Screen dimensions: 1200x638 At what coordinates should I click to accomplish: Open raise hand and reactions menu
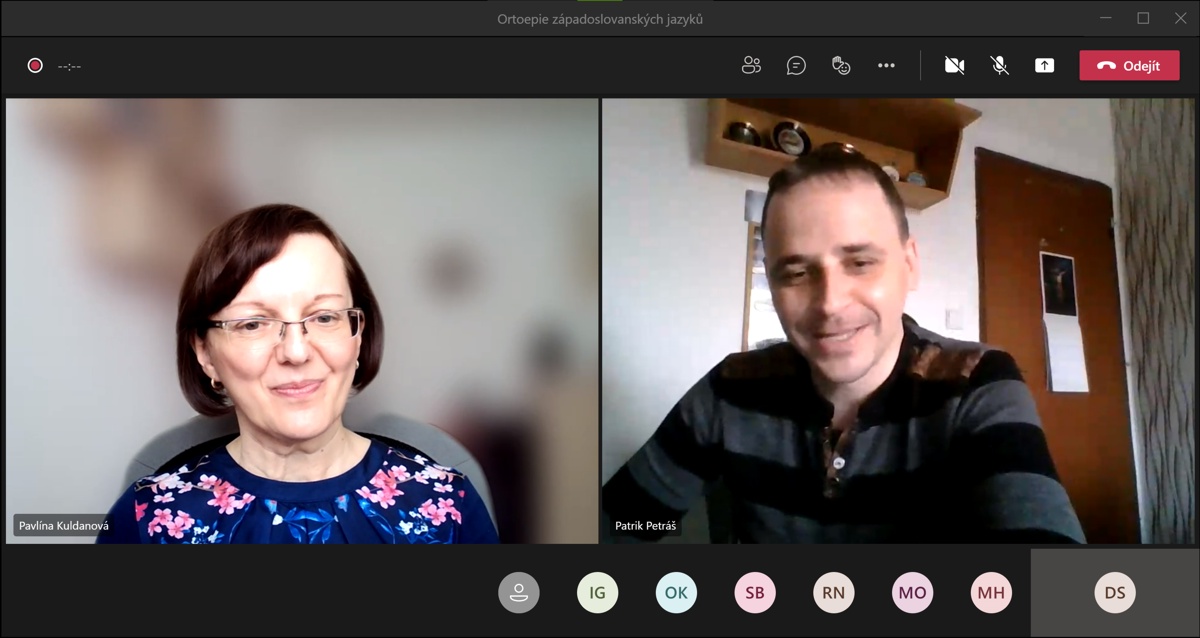click(841, 66)
